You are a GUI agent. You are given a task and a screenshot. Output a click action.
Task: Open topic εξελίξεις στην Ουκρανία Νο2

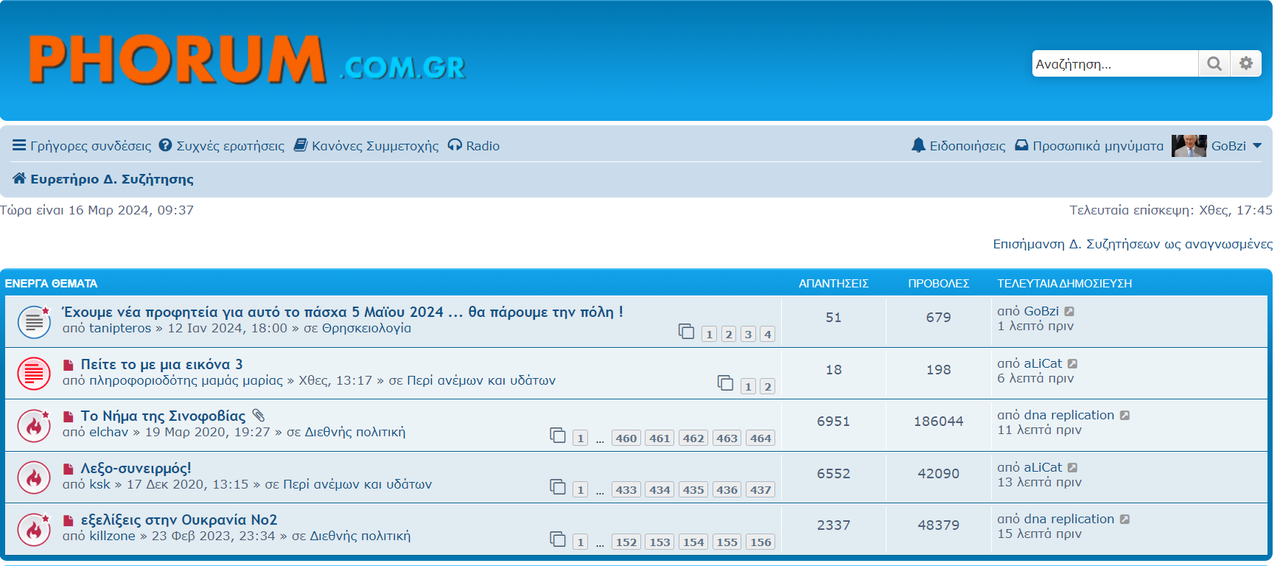179,520
